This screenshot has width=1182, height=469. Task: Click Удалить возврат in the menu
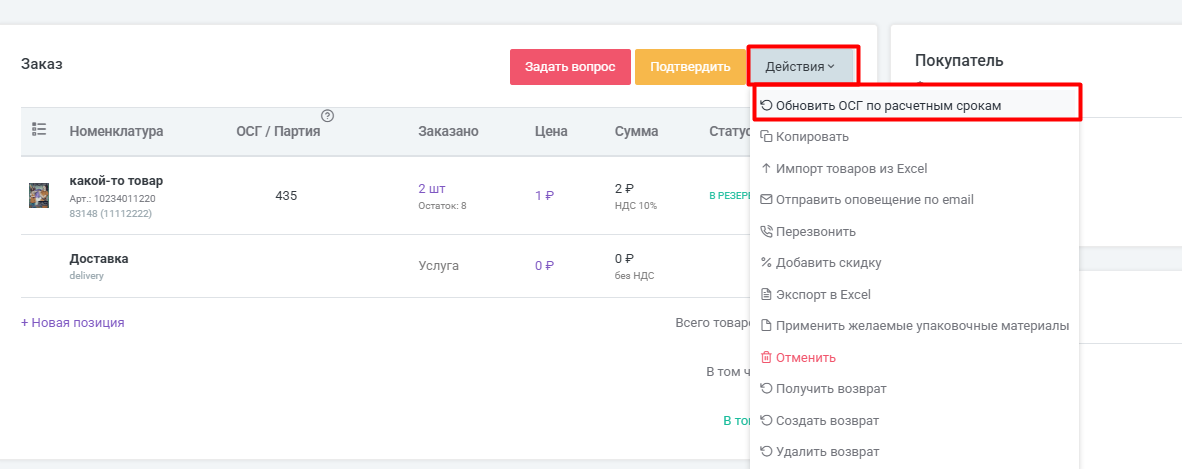click(x=827, y=451)
